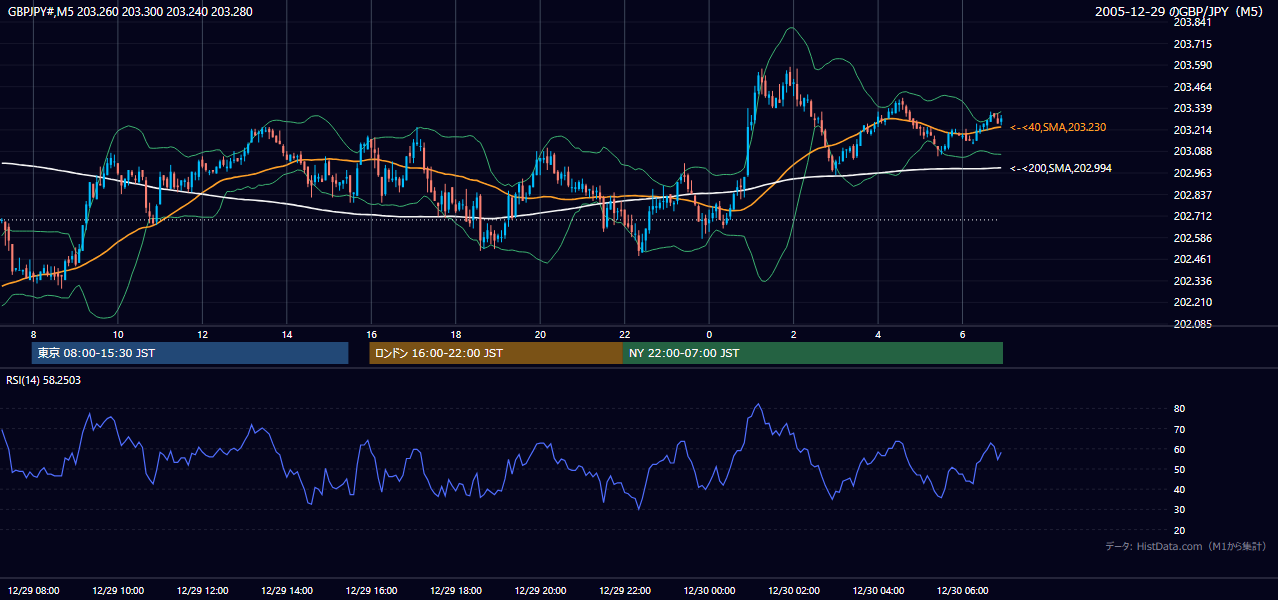
Task: Click the 203.590 price axis label
Action: point(1192,66)
